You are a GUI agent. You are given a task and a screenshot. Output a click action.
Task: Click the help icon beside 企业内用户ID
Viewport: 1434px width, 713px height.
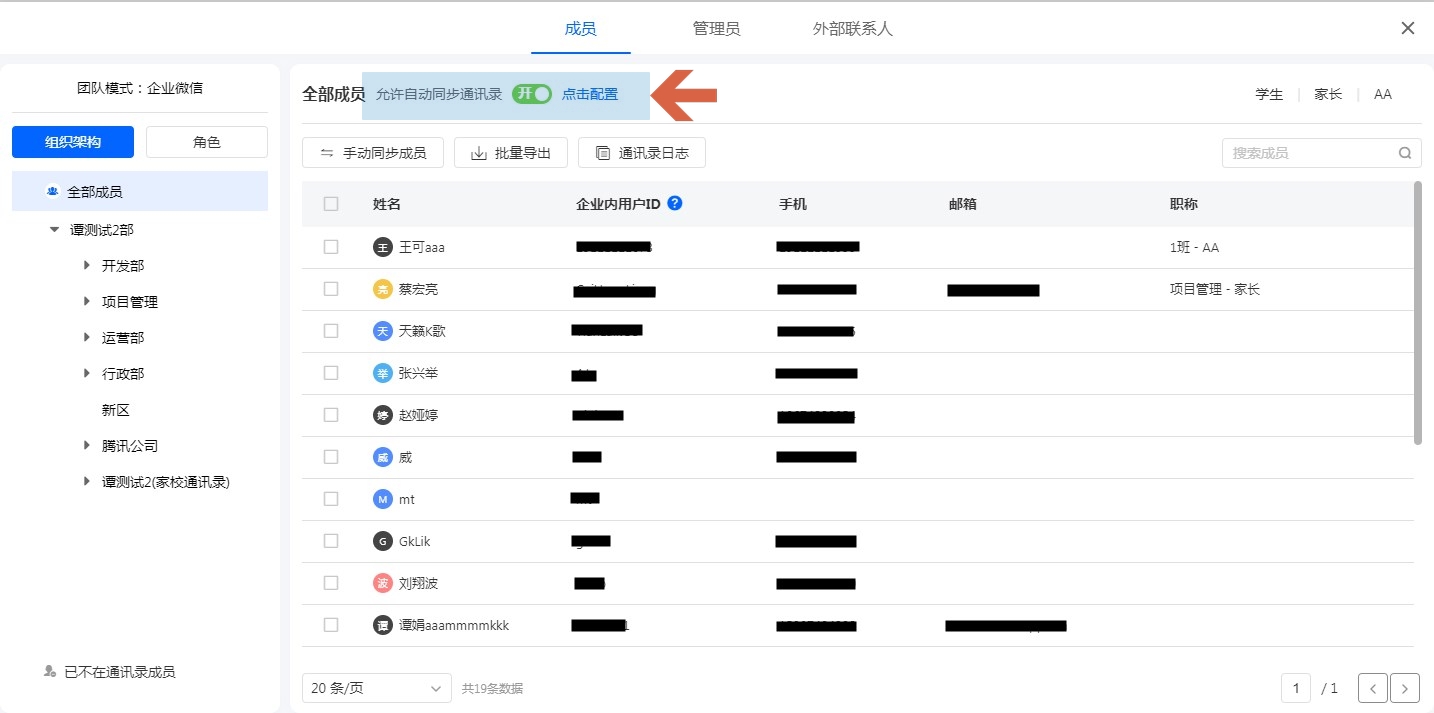pyautogui.click(x=675, y=203)
